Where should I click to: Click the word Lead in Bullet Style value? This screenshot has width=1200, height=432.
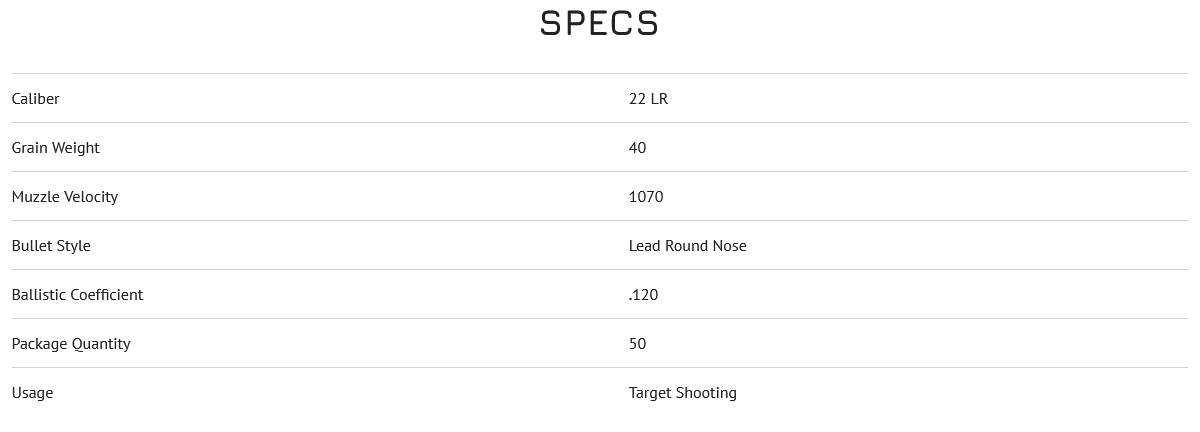tap(644, 246)
